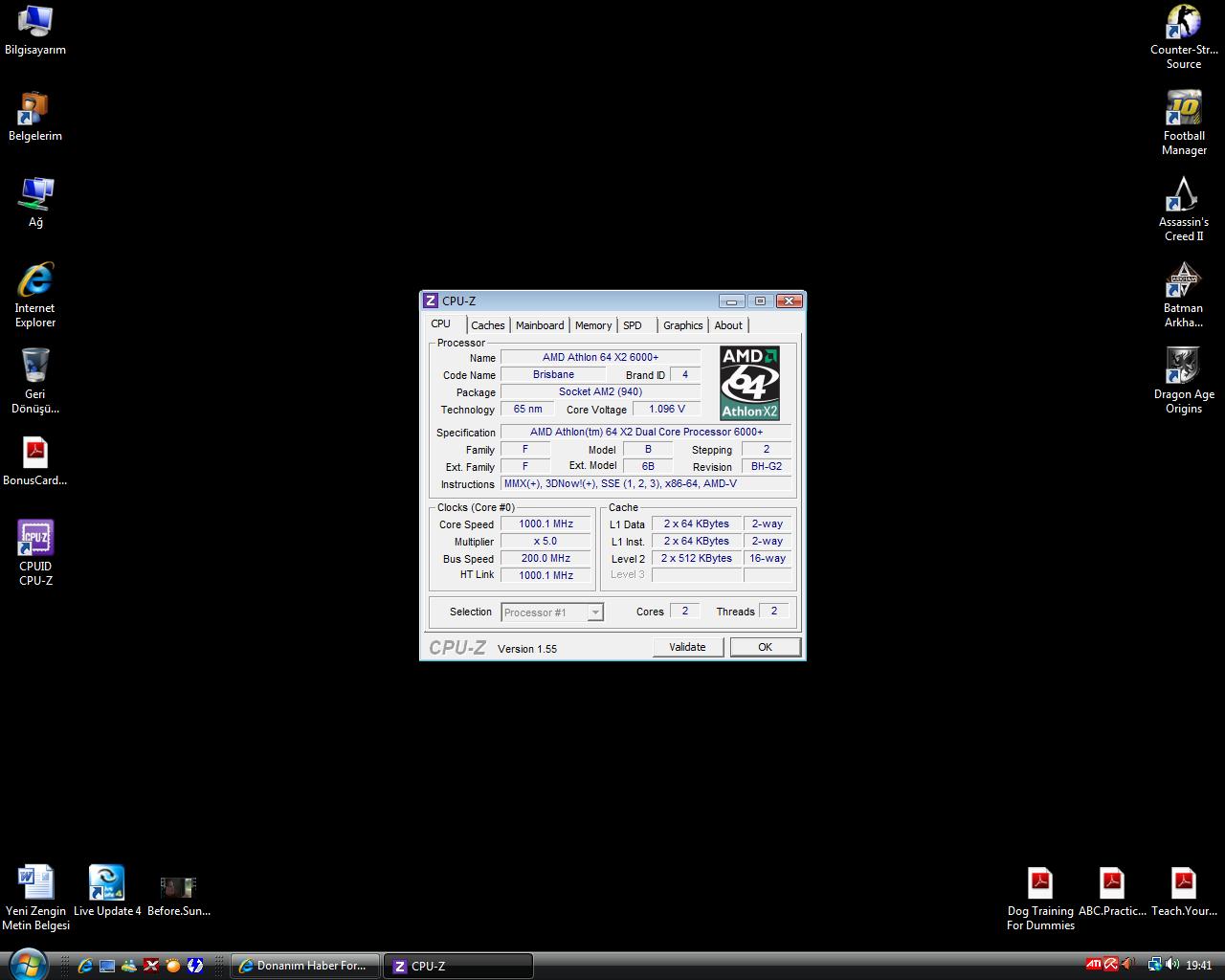
Task: Click the 'Socket AM2 (940)' package value
Action: tap(600, 391)
